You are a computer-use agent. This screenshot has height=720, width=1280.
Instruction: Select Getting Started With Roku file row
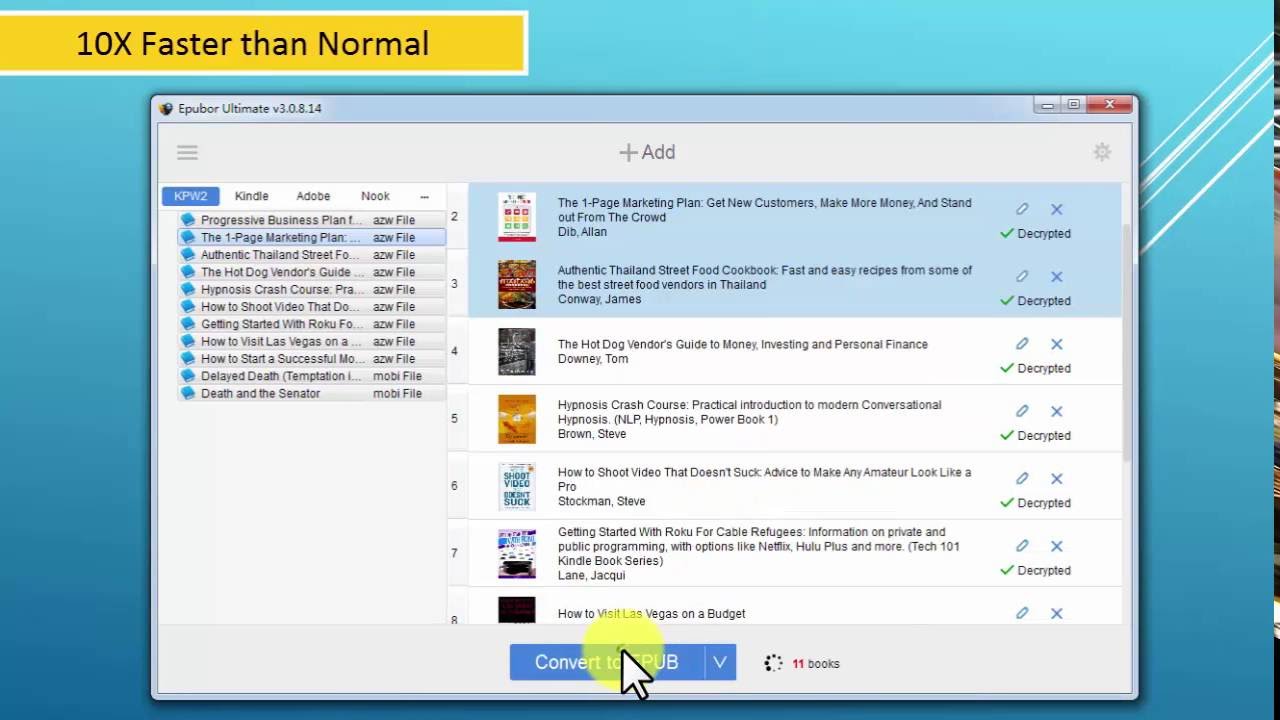click(x=311, y=324)
